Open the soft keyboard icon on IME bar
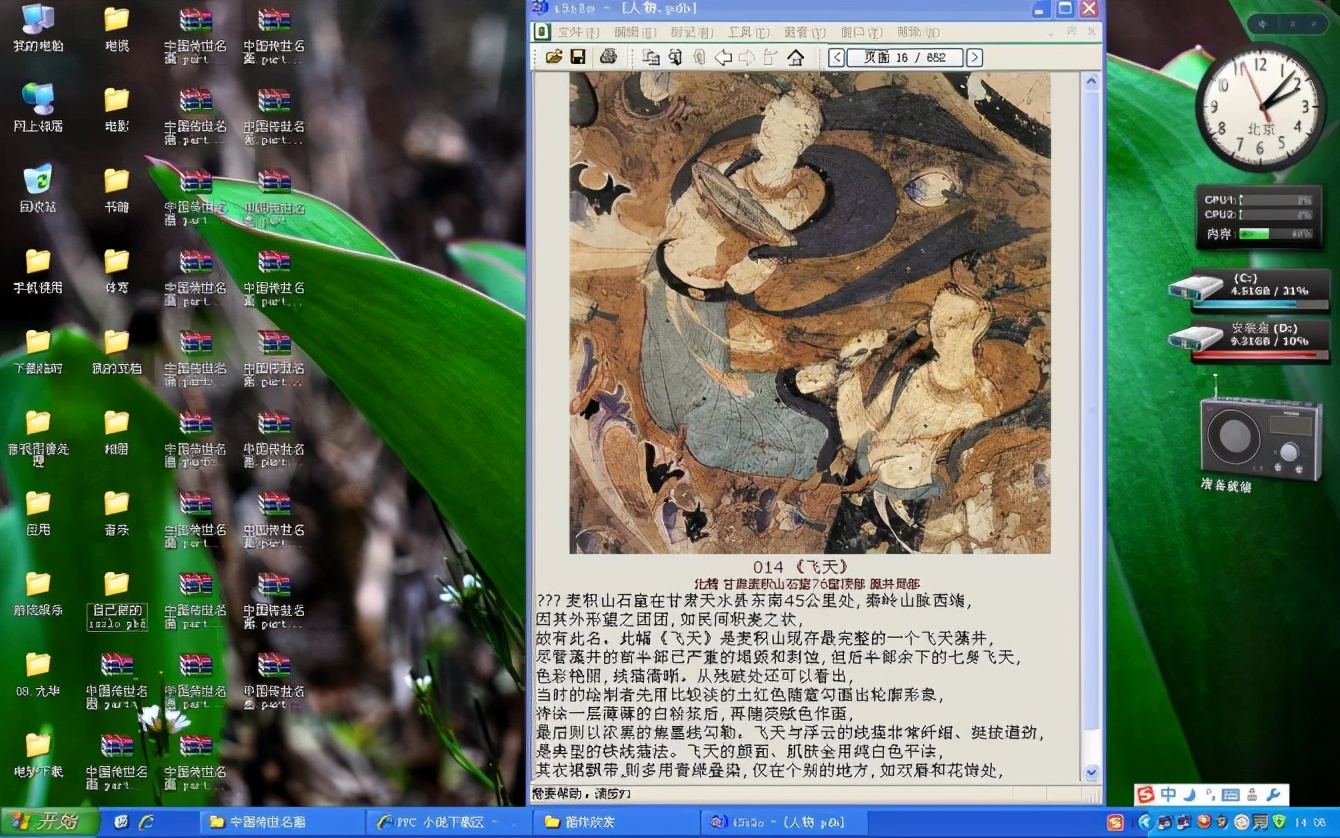Viewport: 1340px width, 838px height. coord(1231,795)
